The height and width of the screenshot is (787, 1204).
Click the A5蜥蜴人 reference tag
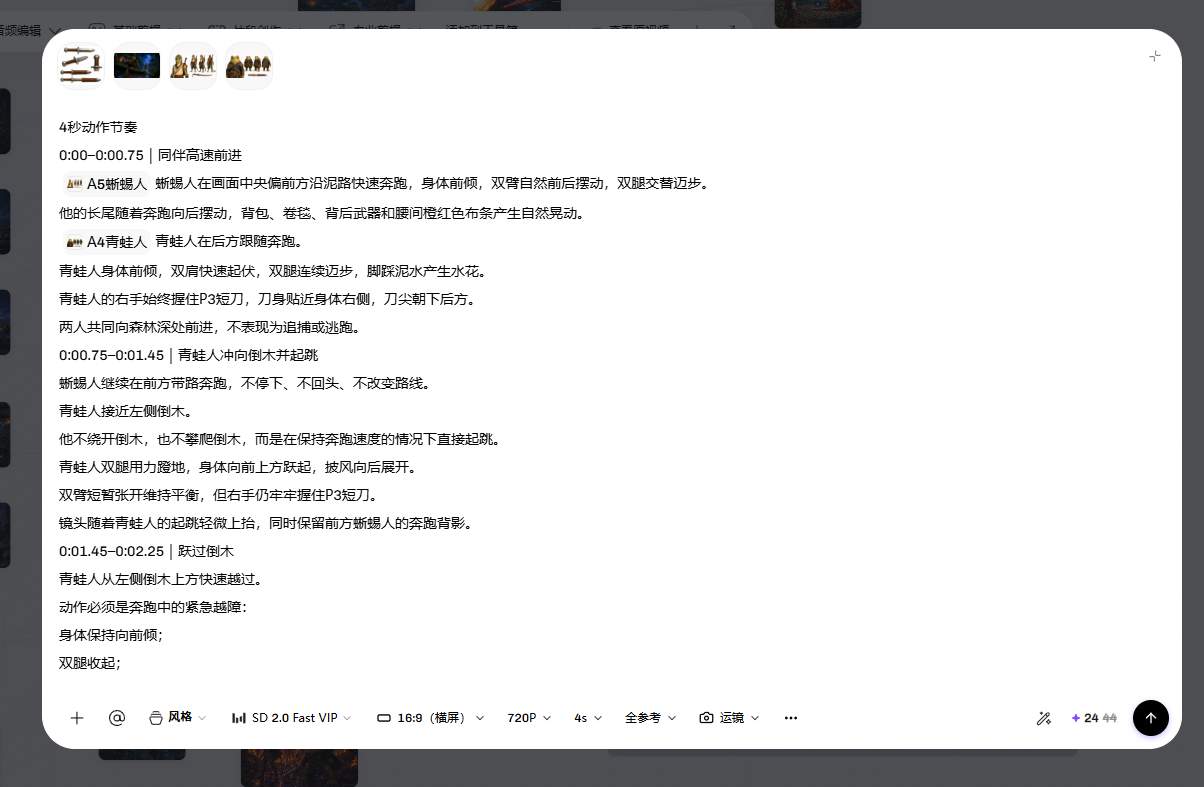[x=106, y=184]
